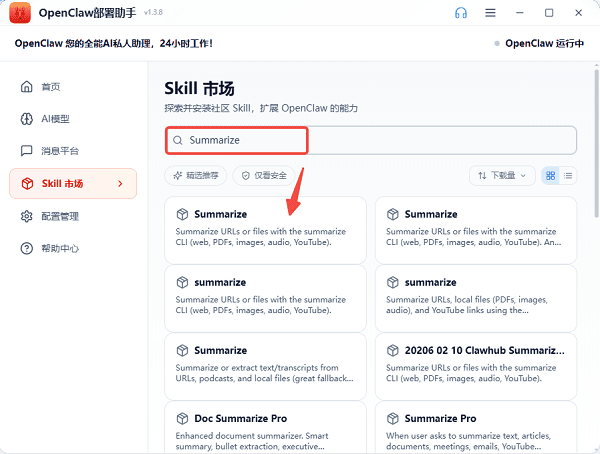Viewport: 600px width, 454px height.
Task: Click sort arrows icon beside 下载量
Action: [482, 176]
